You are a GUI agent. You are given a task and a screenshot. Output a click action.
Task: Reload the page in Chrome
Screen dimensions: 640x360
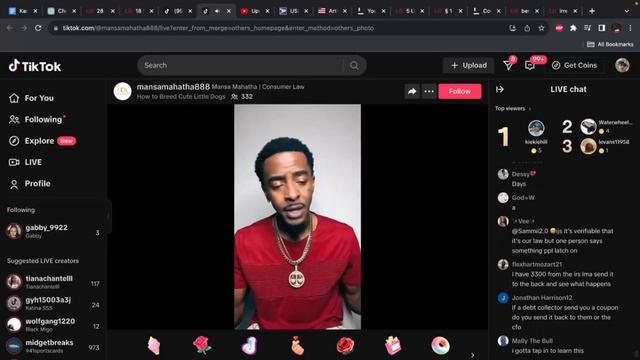[x=38, y=28]
